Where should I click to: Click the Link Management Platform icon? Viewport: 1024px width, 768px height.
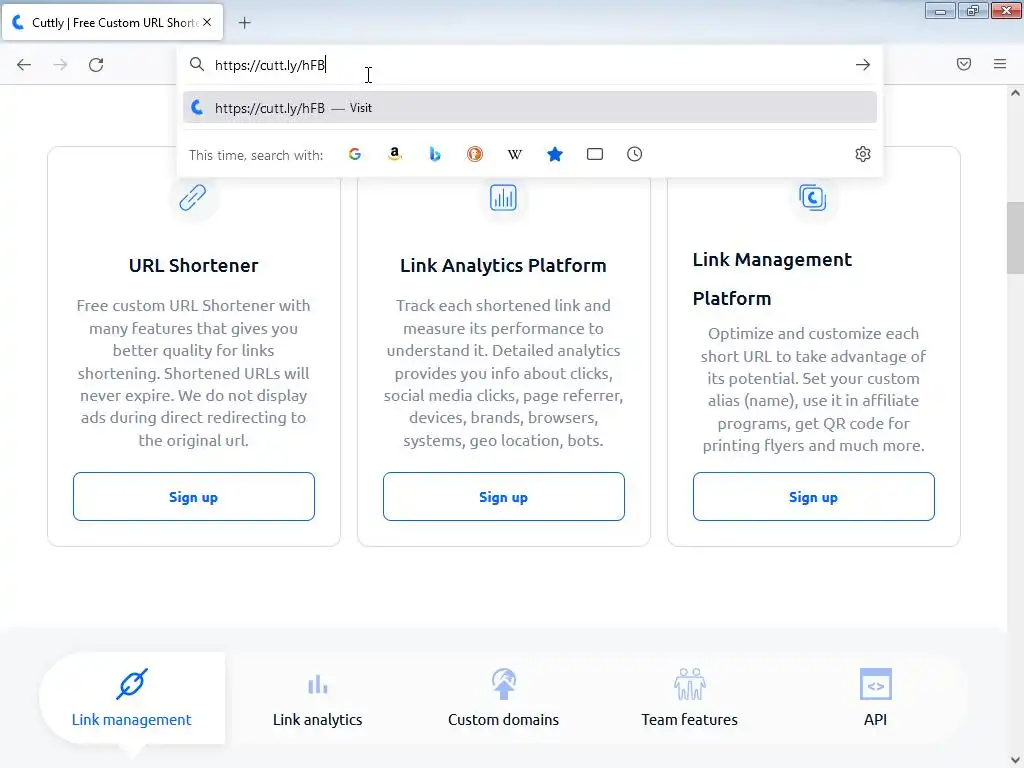(813, 197)
